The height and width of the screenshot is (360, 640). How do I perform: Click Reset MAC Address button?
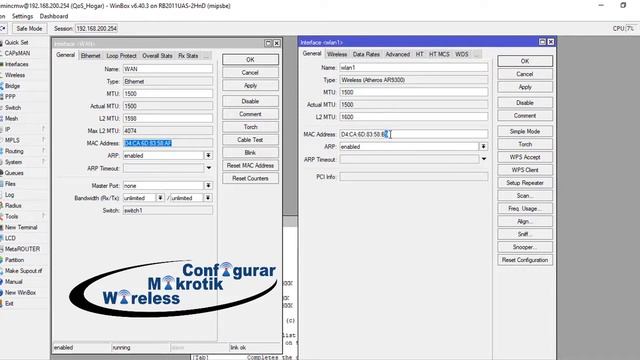pos(250,165)
